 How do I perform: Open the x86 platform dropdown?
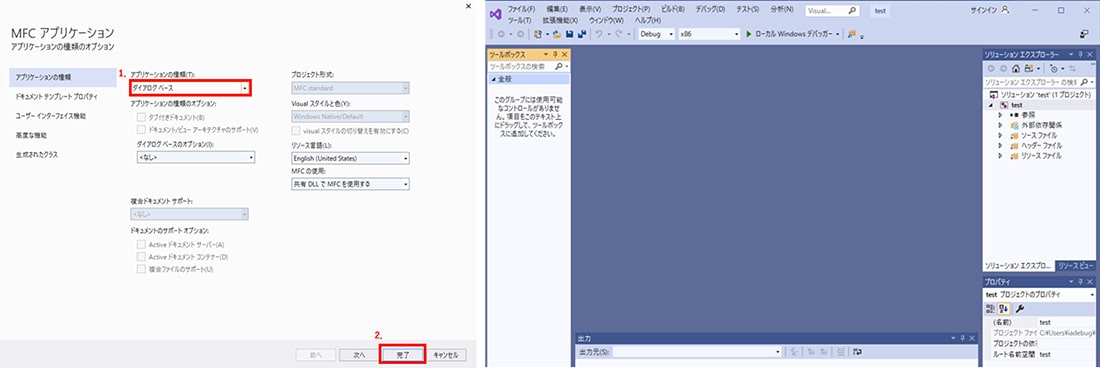click(x=709, y=34)
